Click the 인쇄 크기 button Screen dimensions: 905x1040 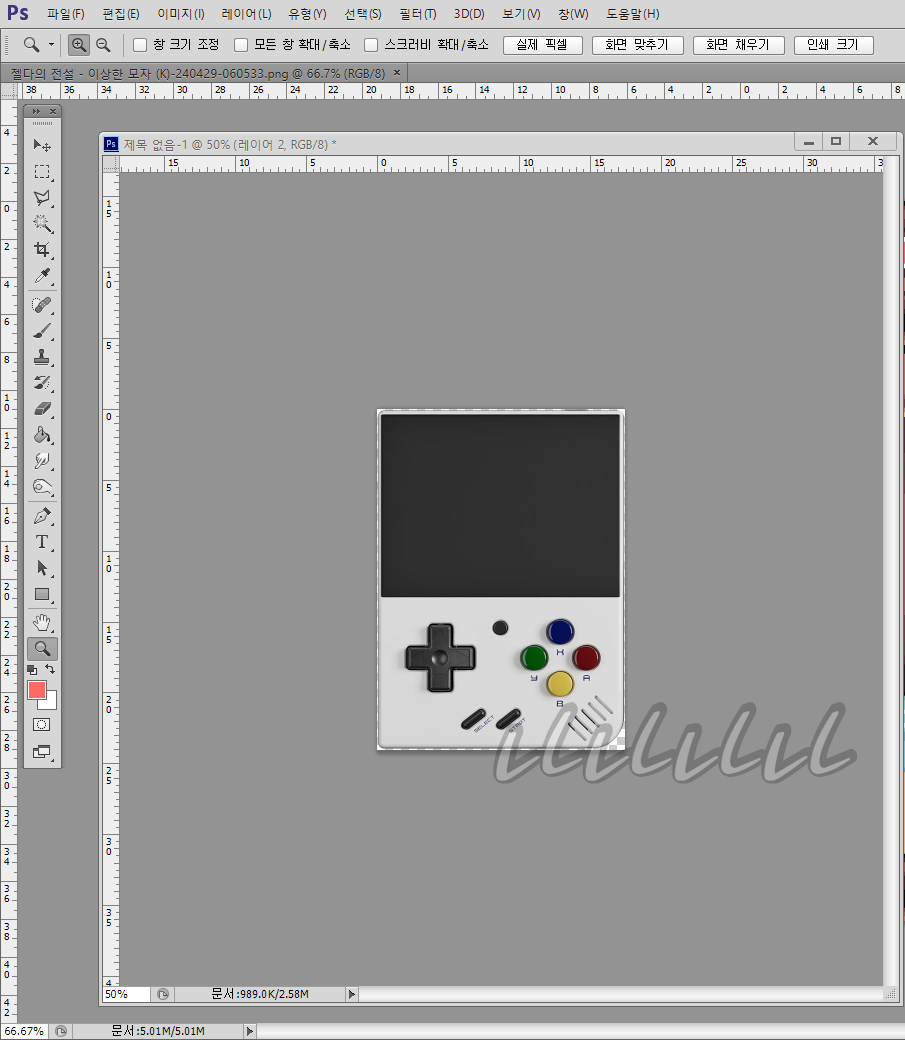pos(833,45)
